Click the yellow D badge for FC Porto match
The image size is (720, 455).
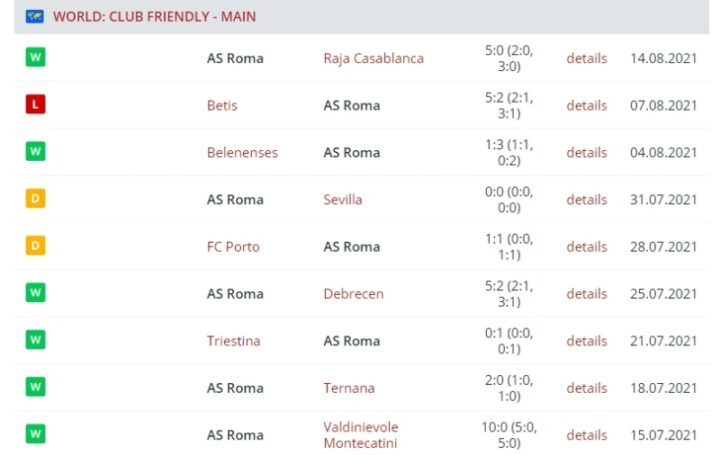35,246
